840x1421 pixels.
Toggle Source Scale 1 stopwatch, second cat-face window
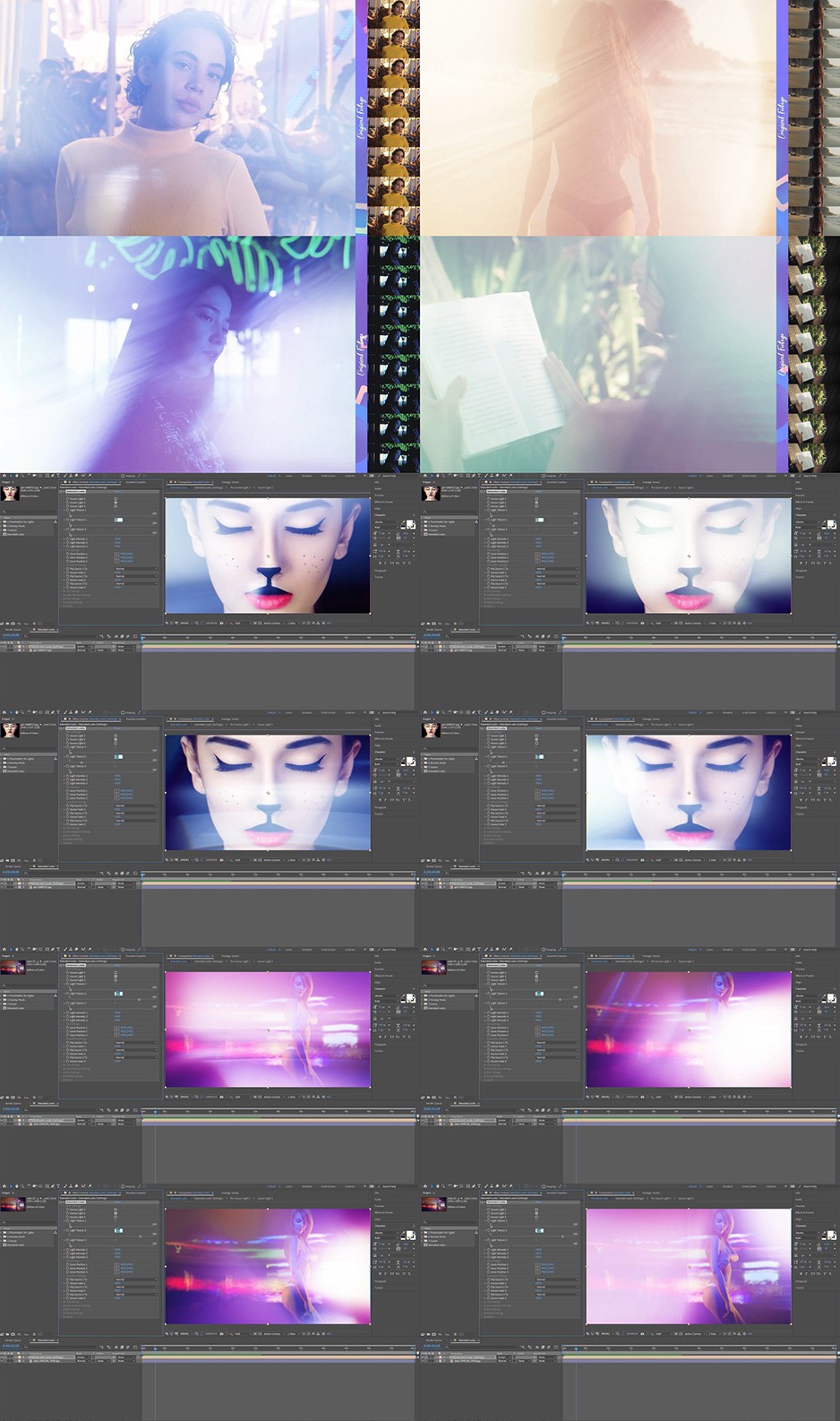point(488,573)
